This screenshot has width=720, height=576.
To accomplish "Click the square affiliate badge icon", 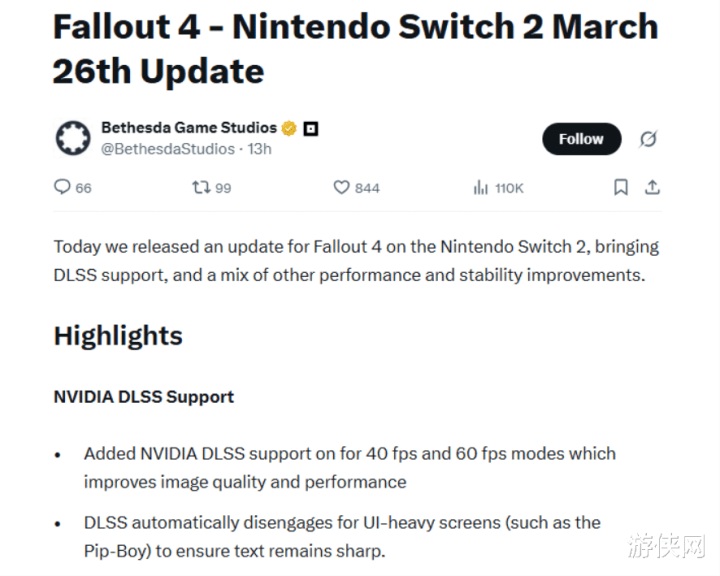I will (x=310, y=128).
